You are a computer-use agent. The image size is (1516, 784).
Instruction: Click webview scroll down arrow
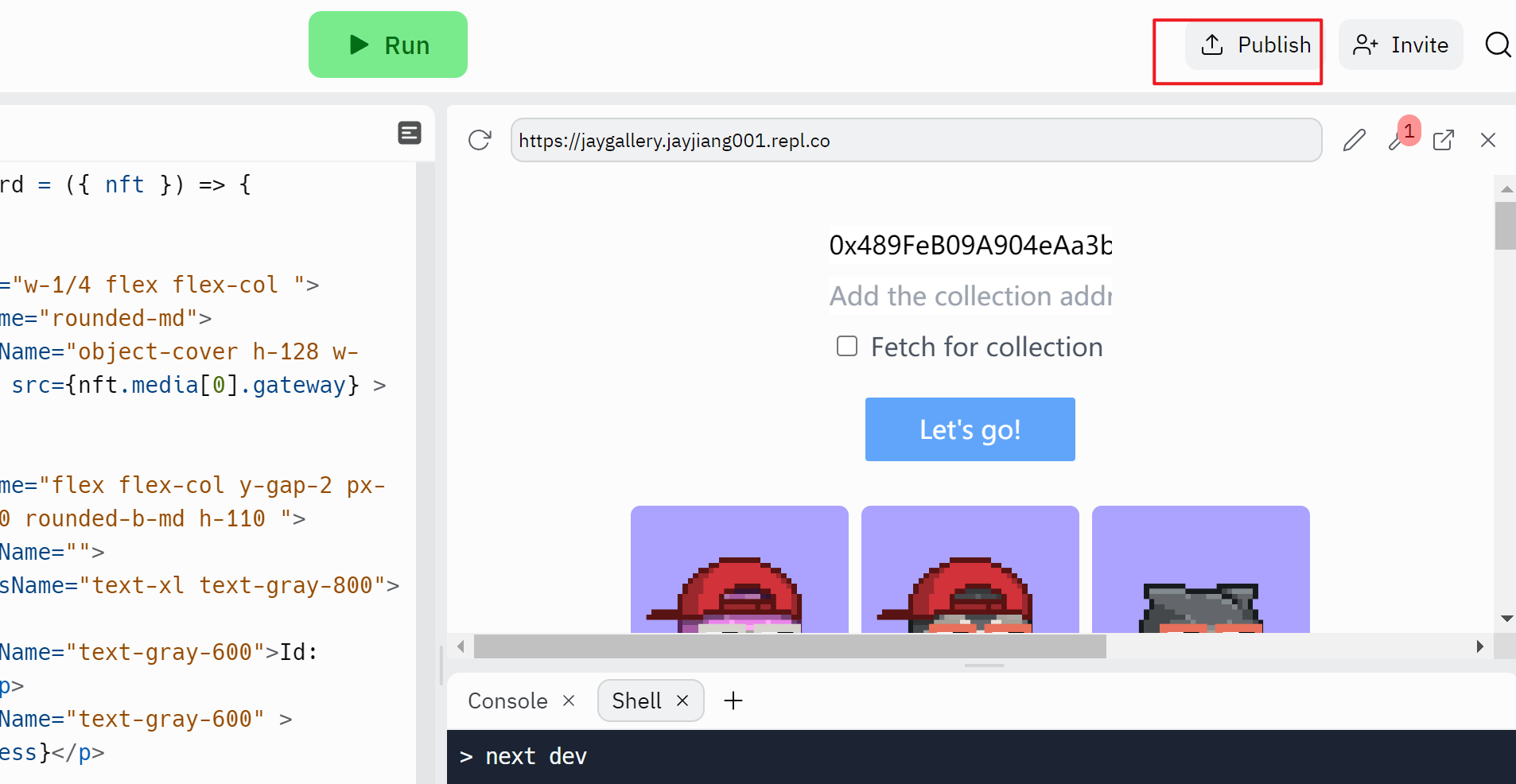(1506, 619)
